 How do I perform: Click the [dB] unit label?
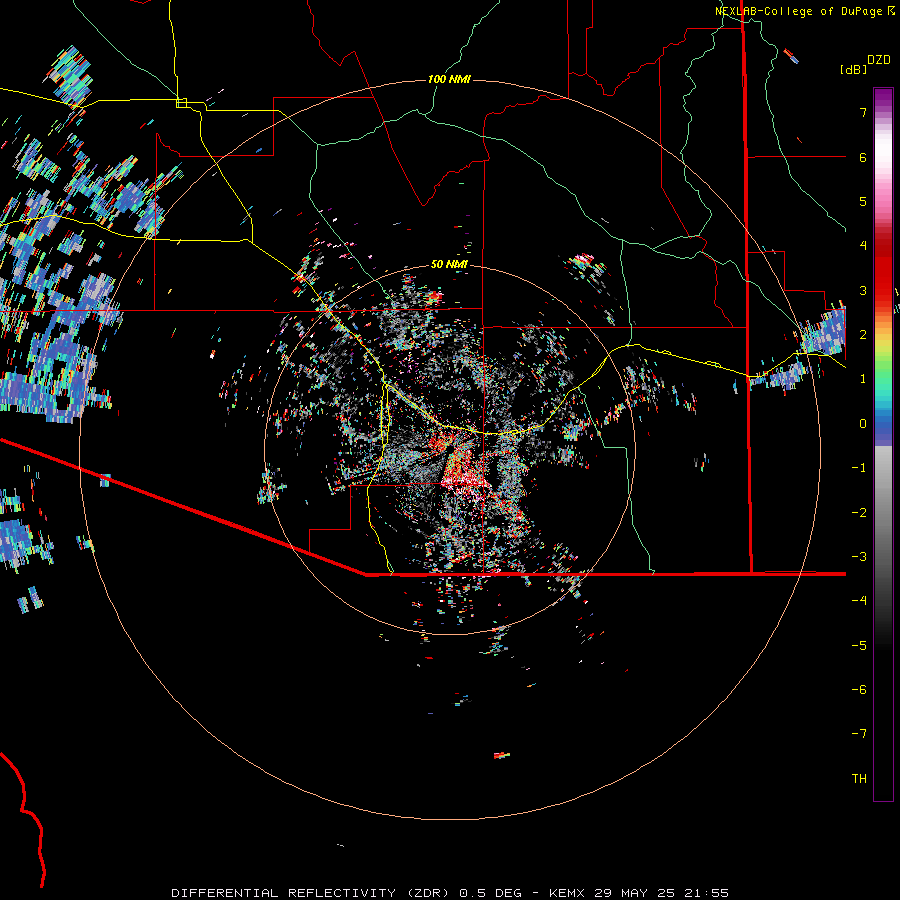point(853,69)
